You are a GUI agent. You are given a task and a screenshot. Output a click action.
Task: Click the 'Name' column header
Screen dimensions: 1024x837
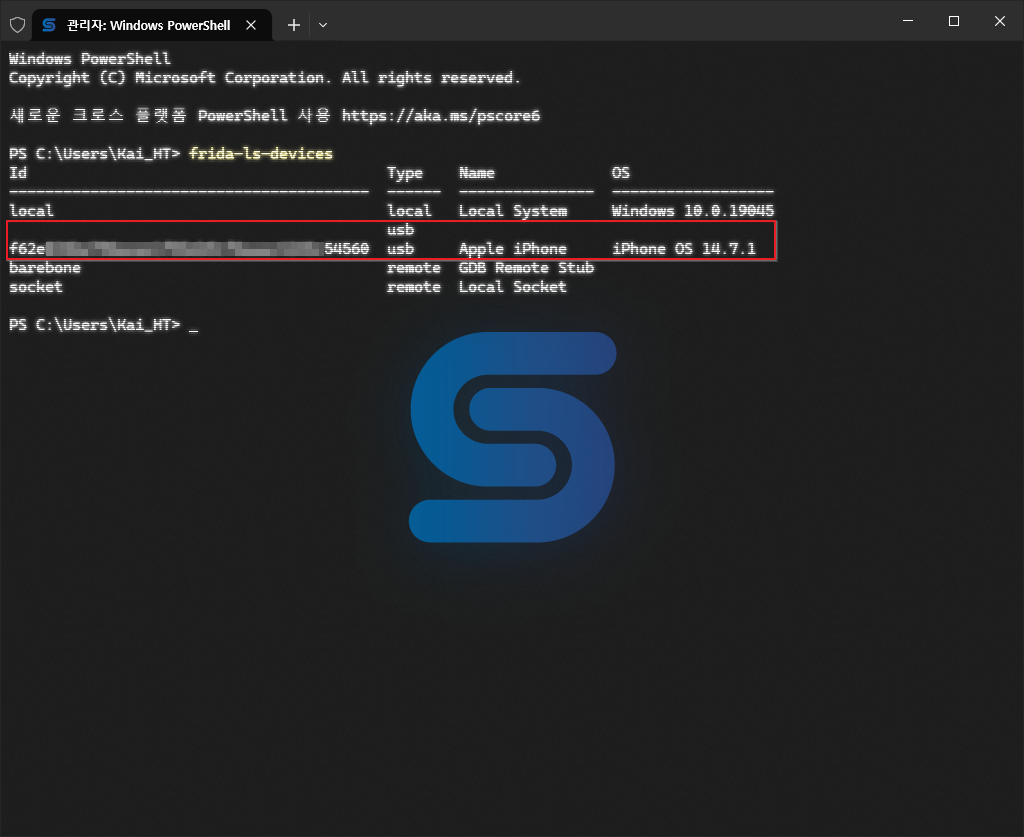pyautogui.click(x=477, y=172)
